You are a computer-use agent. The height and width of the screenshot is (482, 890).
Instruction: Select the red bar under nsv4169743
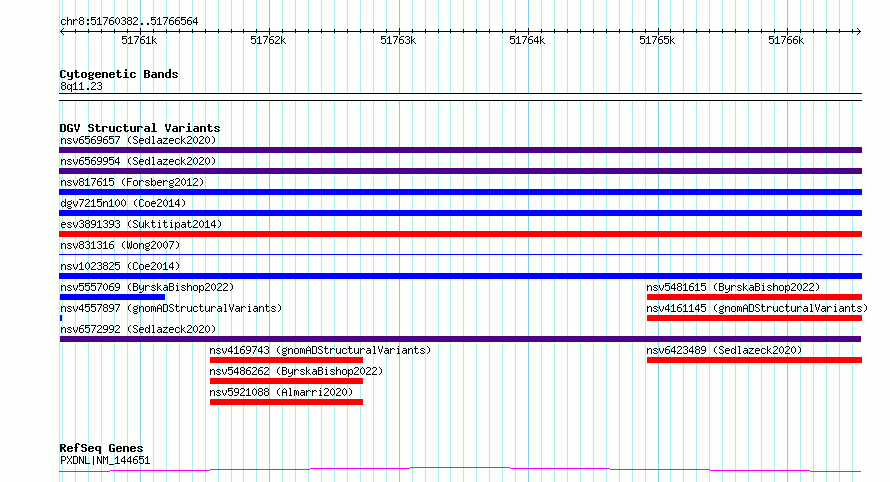click(286, 360)
